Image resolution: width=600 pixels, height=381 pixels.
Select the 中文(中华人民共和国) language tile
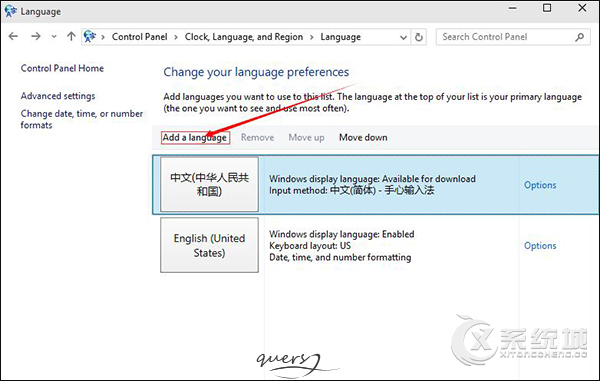point(209,184)
